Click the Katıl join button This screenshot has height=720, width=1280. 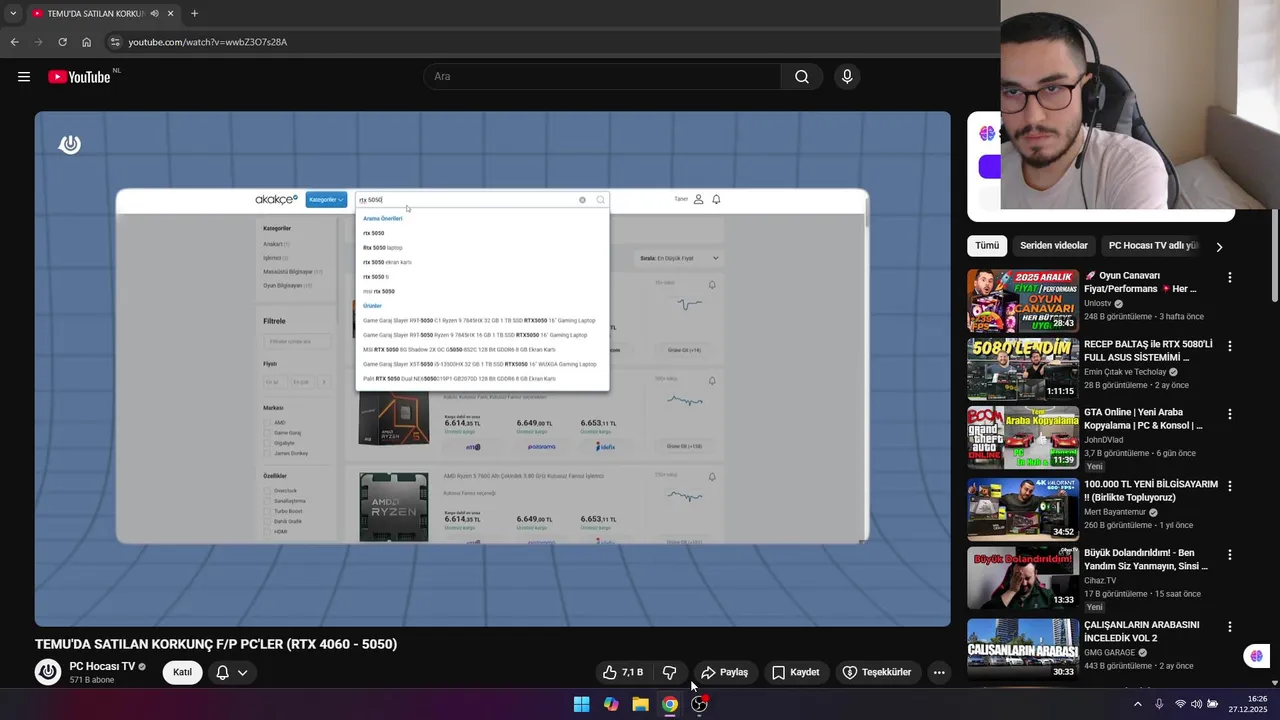click(x=182, y=672)
